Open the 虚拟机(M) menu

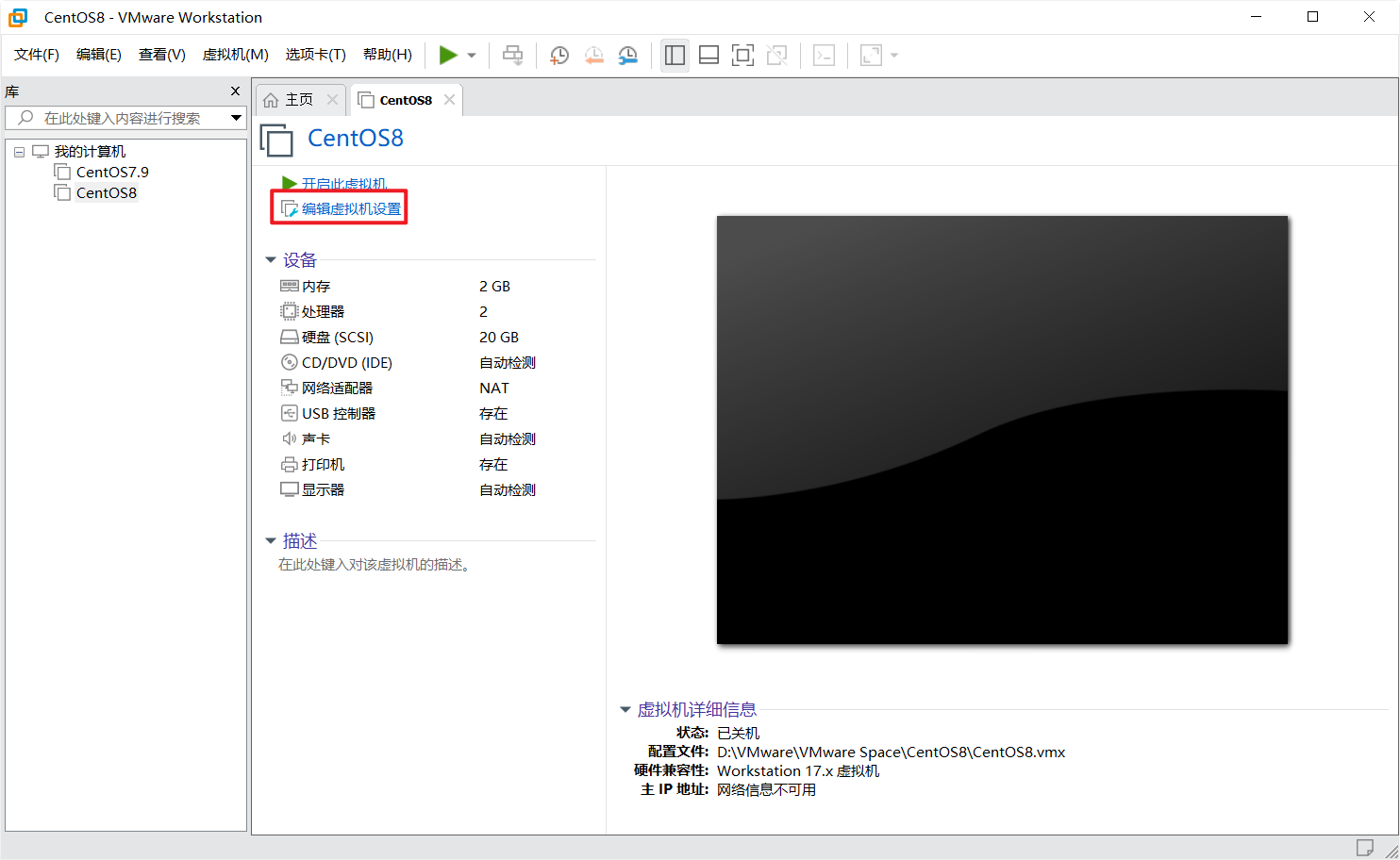[x=236, y=55]
